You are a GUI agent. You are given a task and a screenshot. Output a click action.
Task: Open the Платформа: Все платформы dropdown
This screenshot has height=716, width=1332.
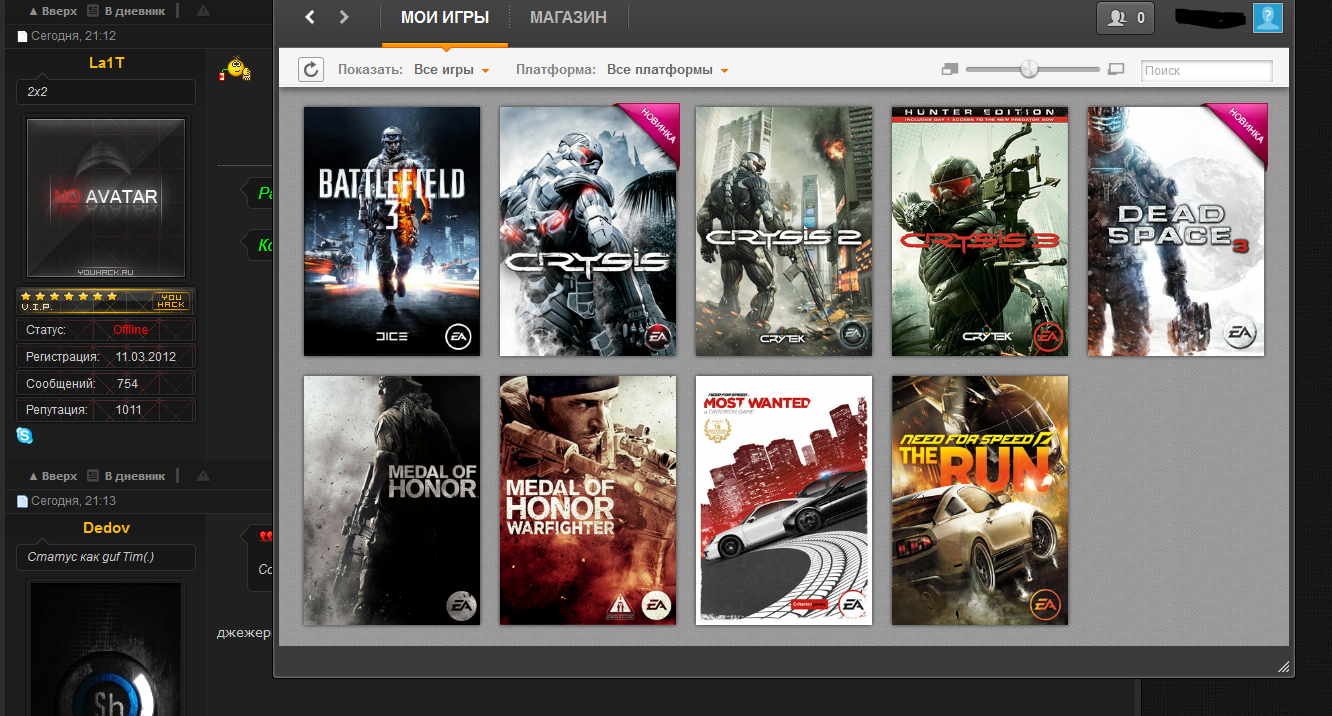[667, 70]
